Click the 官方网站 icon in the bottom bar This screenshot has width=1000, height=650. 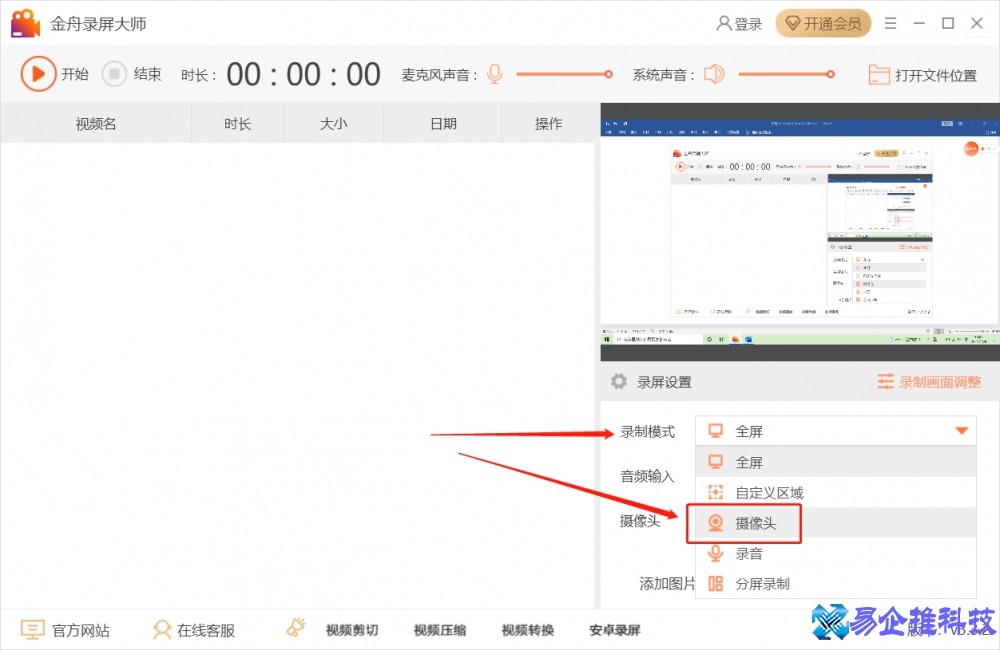coord(33,630)
